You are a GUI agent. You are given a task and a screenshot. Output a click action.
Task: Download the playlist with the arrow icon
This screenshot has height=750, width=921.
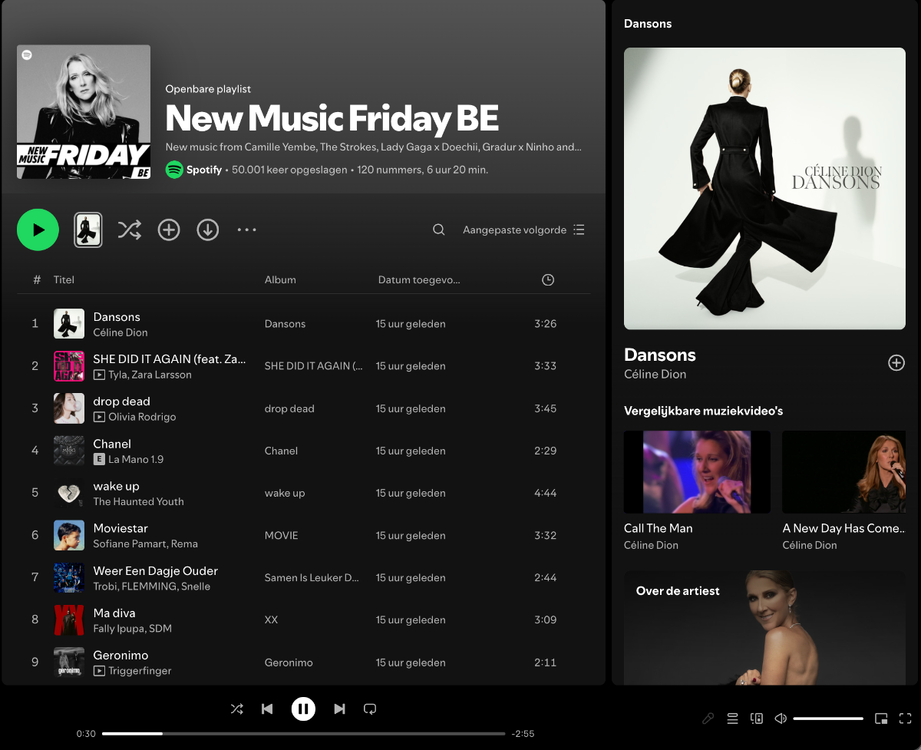(208, 230)
